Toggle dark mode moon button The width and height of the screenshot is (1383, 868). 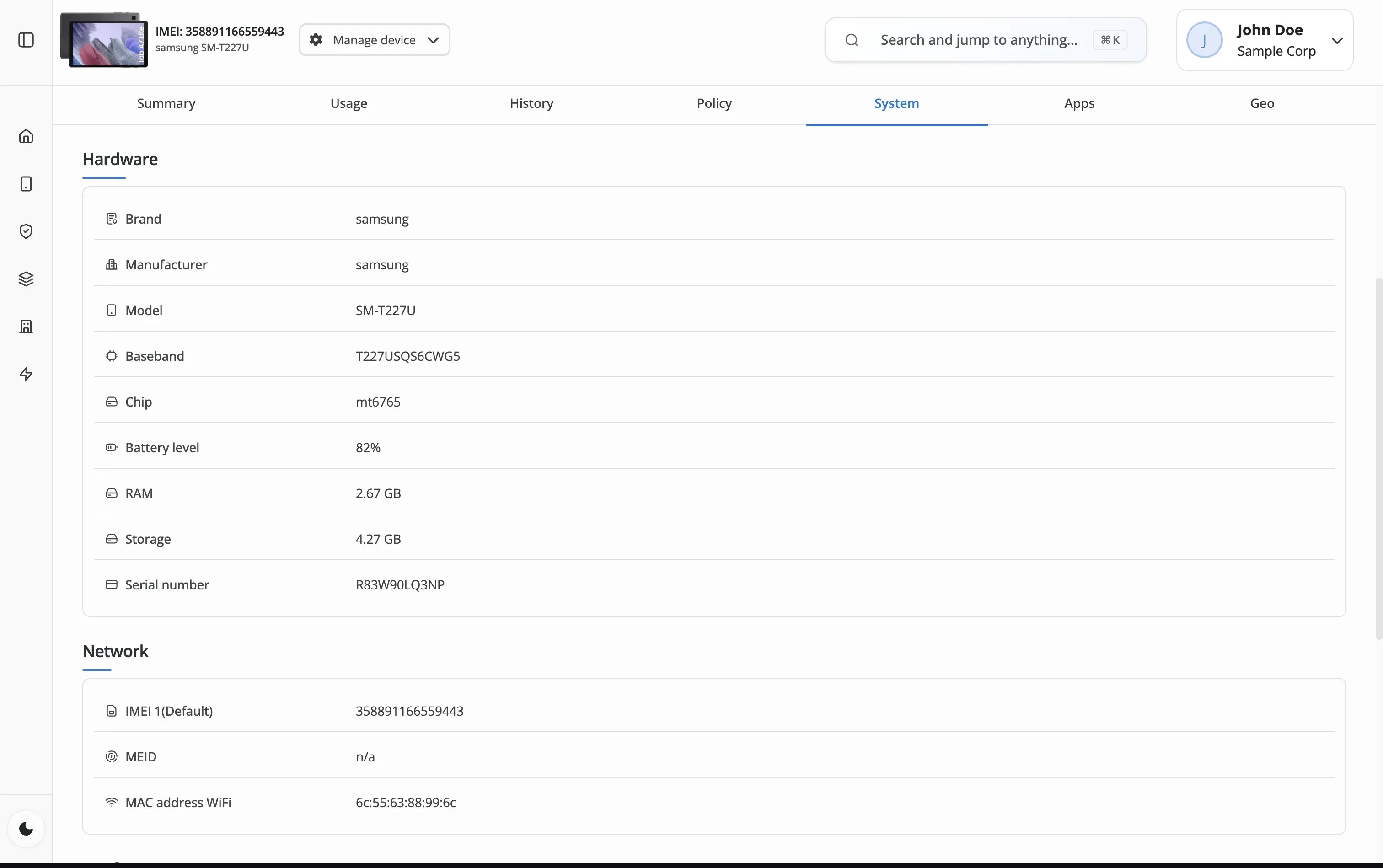(x=26, y=828)
